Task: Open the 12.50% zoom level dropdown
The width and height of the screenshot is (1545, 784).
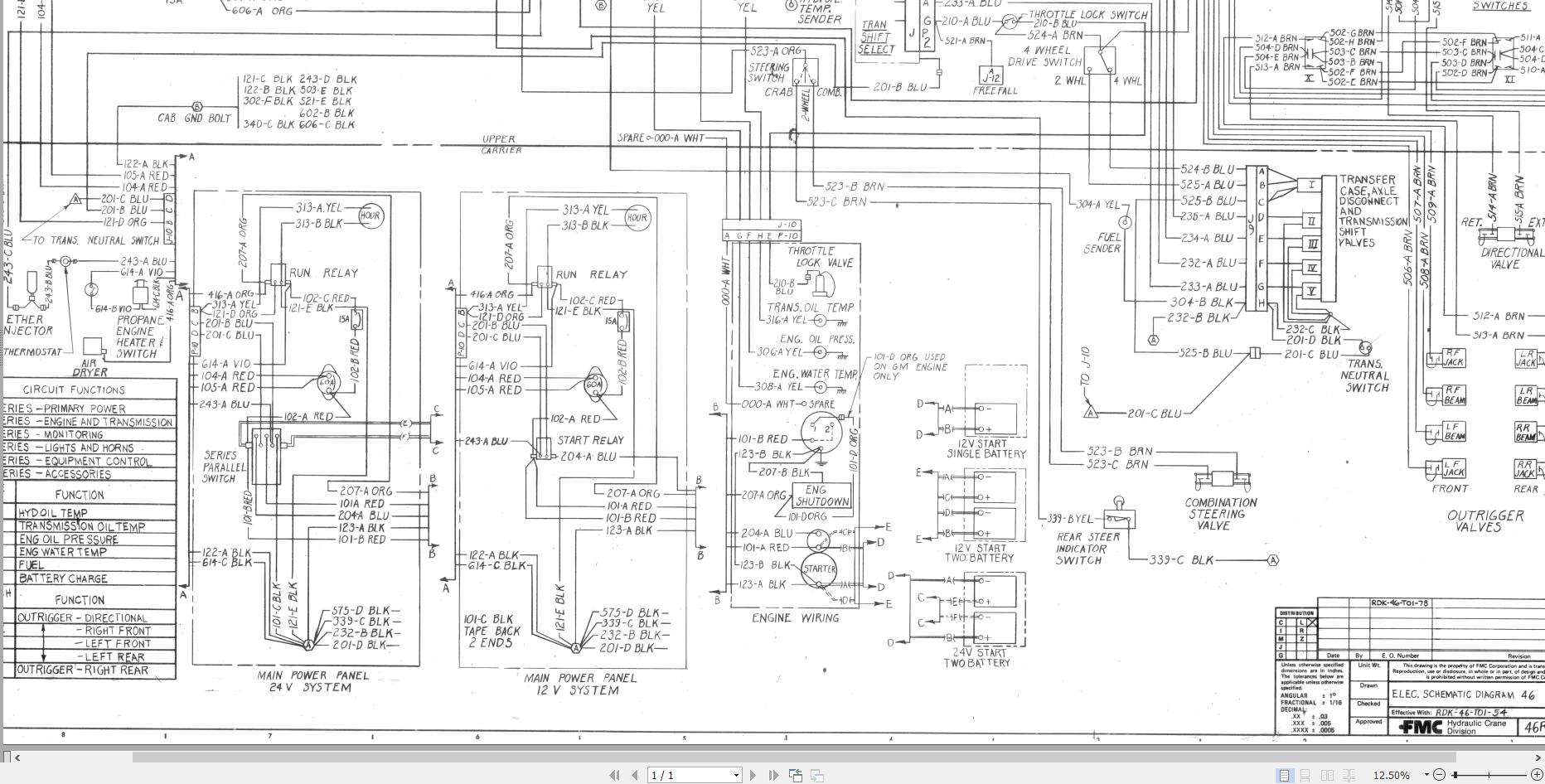Action: [1424, 774]
